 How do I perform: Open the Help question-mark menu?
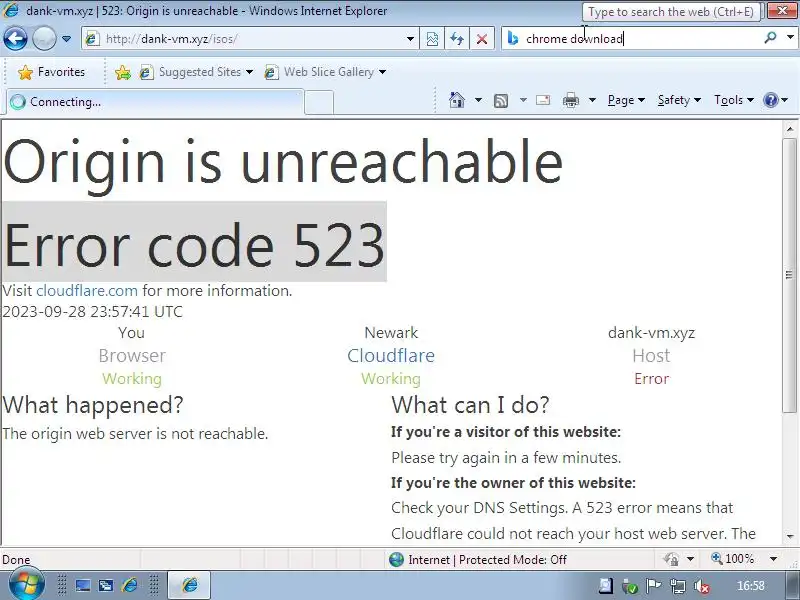pos(775,100)
